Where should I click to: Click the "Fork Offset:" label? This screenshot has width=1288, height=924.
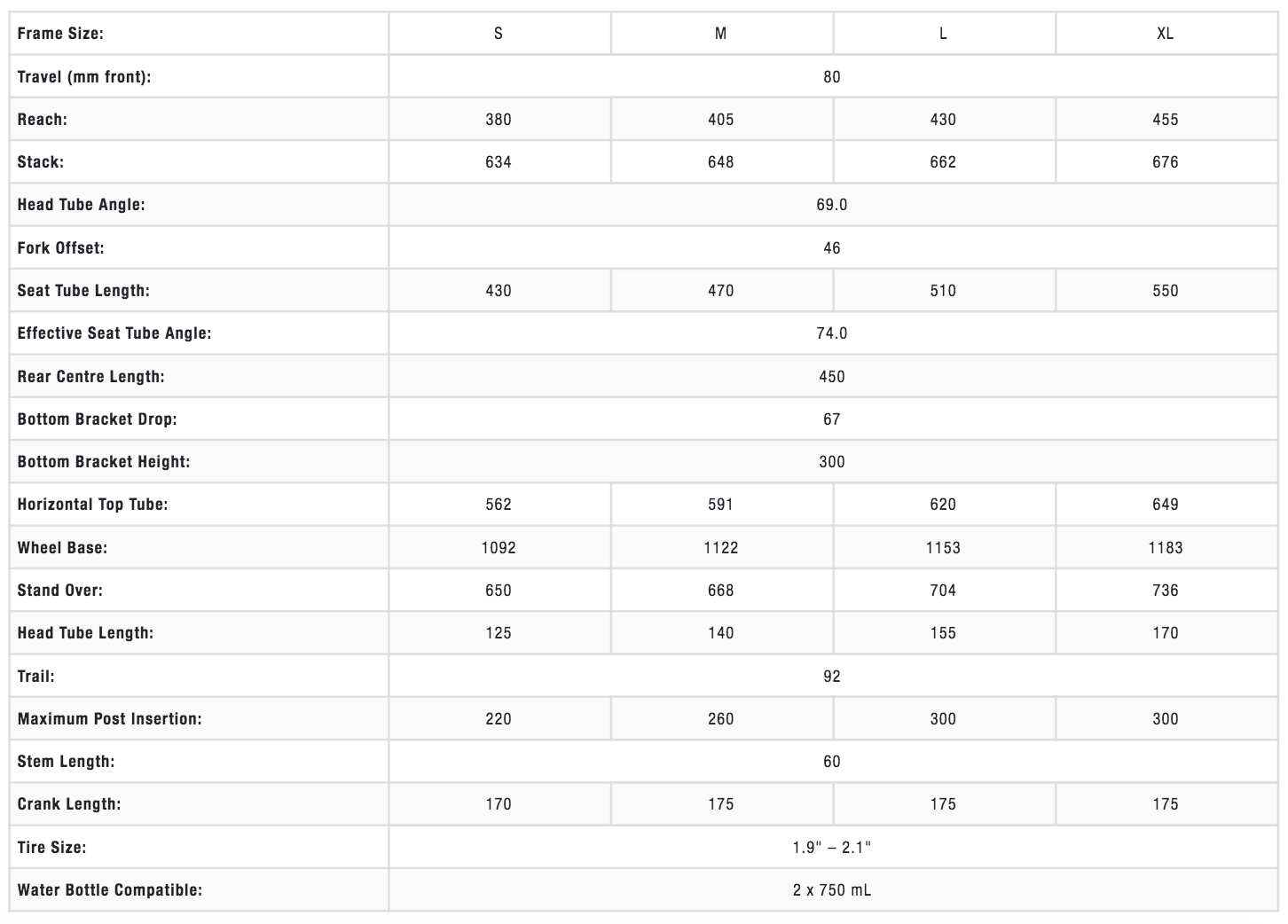click(x=60, y=248)
